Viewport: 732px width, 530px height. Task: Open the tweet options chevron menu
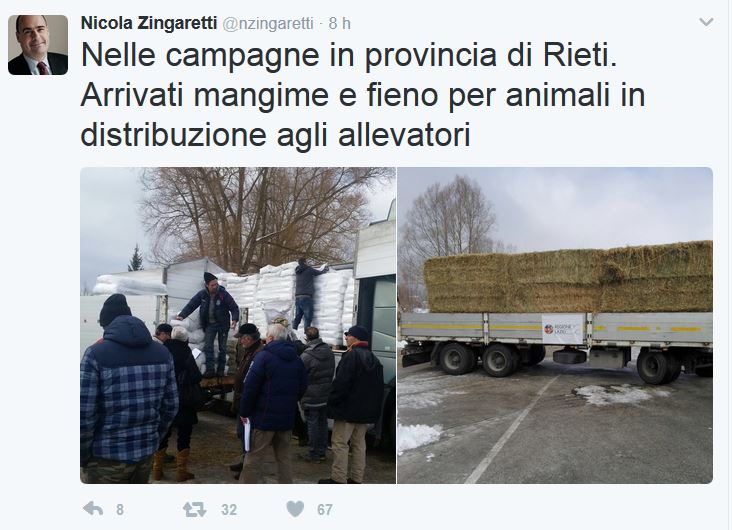pos(706,22)
